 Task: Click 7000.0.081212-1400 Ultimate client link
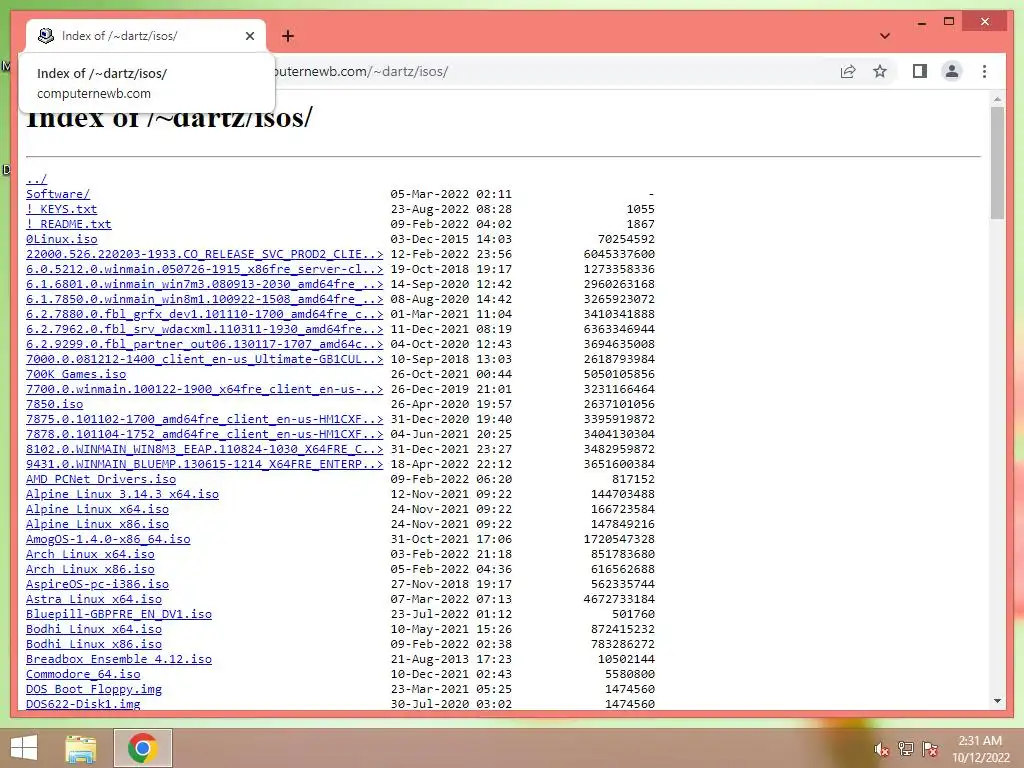click(x=204, y=359)
